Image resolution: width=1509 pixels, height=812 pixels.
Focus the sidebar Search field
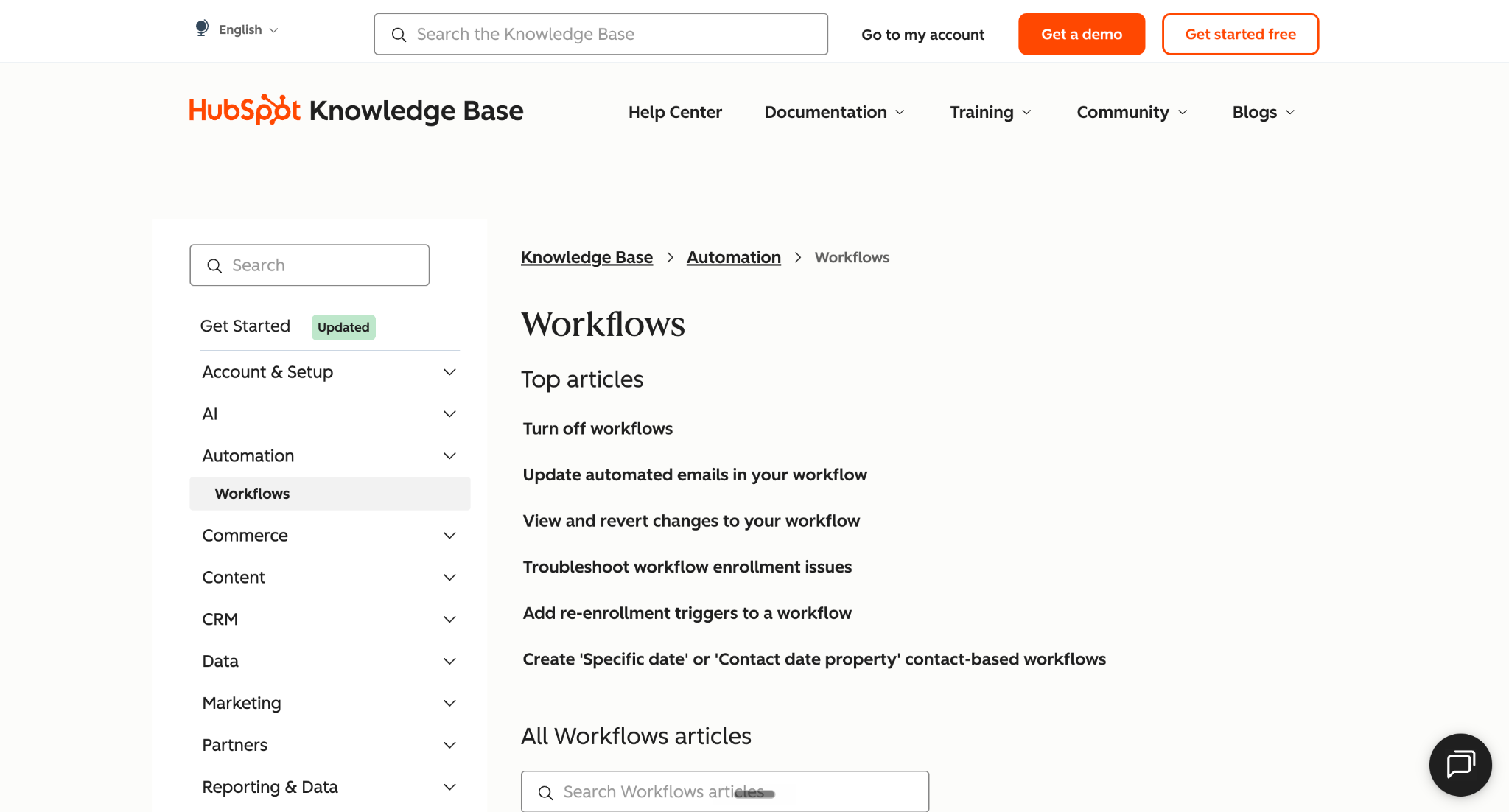pos(309,265)
